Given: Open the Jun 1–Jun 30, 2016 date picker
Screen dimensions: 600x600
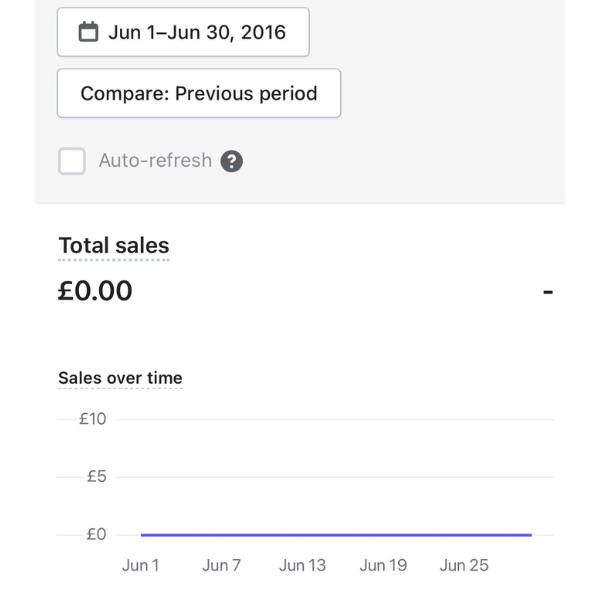Looking at the screenshot, I should (183, 32).
